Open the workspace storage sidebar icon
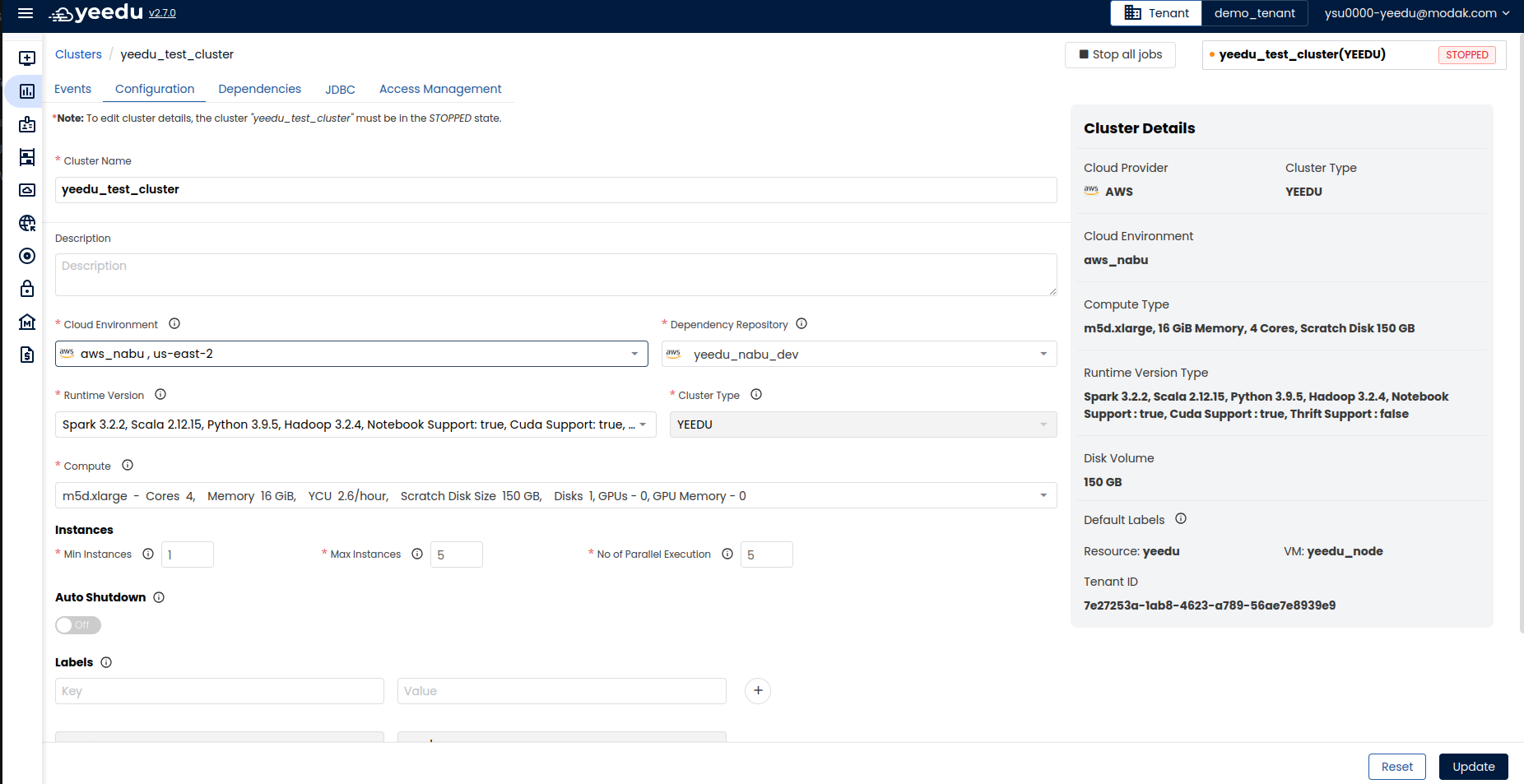Image resolution: width=1524 pixels, height=784 pixels. (x=27, y=157)
